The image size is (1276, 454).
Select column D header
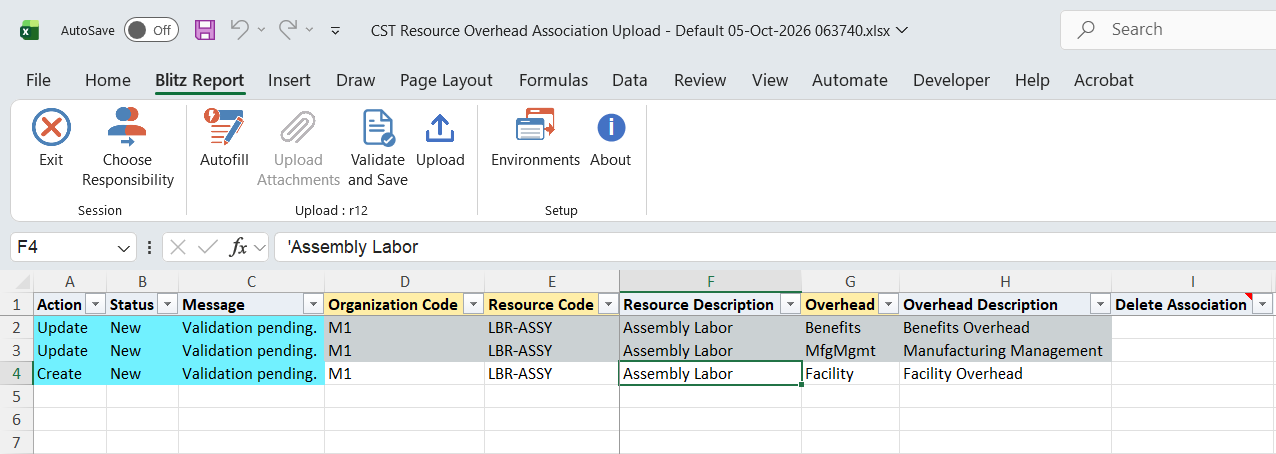[404, 282]
